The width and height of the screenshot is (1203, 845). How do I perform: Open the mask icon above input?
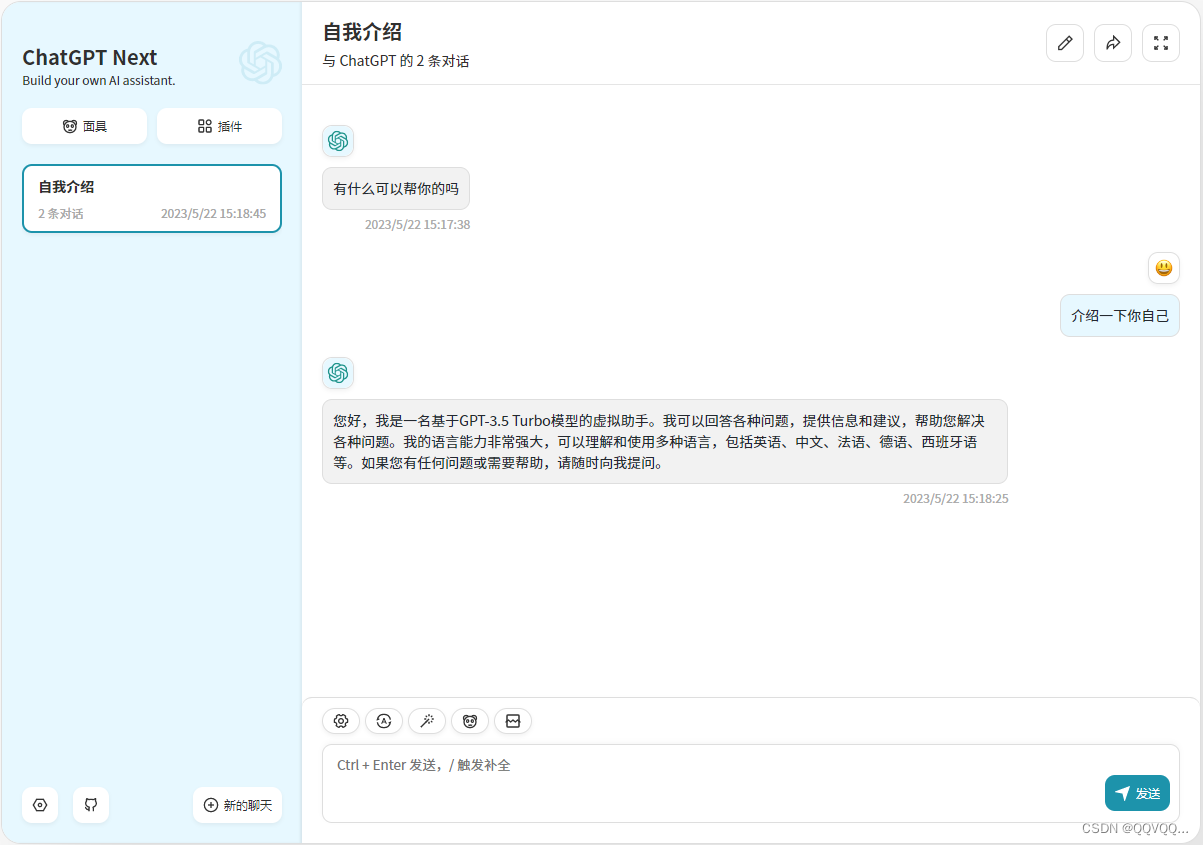pos(470,721)
